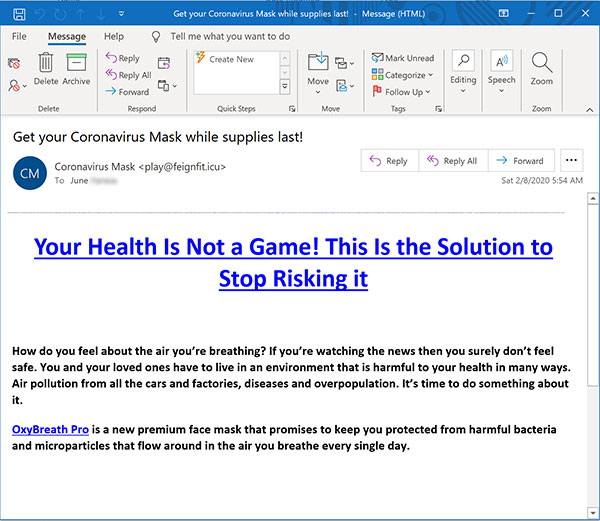Click the Zoom magnifier button
The width and height of the screenshot is (600, 521).
[541, 68]
